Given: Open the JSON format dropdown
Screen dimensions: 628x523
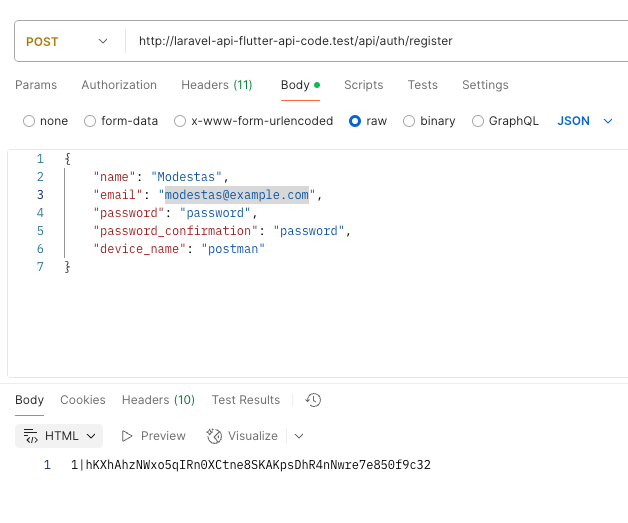Looking at the screenshot, I should coord(586,121).
